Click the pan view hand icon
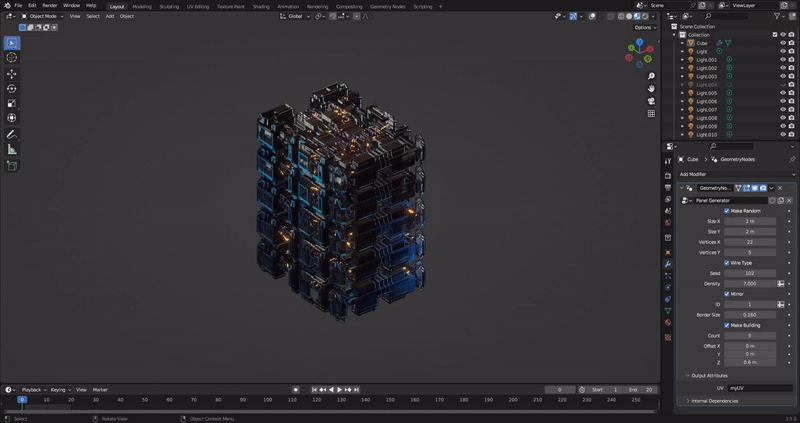The image size is (800, 423). (651, 89)
